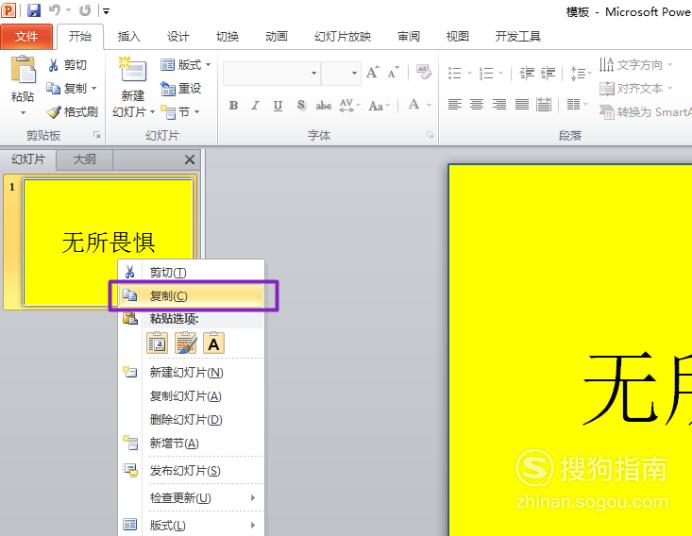The width and height of the screenshot is (692, 536).
Task: Close the slides pane with X
Action: coord(190,160)
